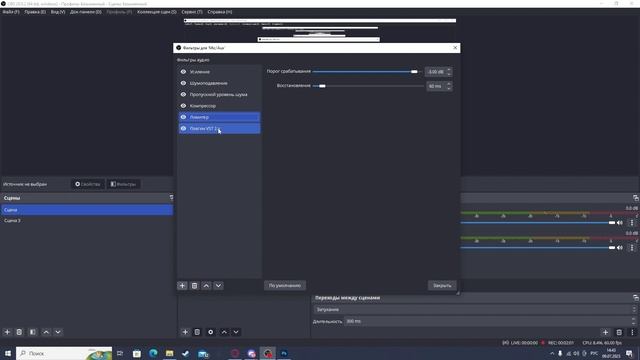640x360 pixels.
Task: Open the Правка menu
Action: coord(35,12)
